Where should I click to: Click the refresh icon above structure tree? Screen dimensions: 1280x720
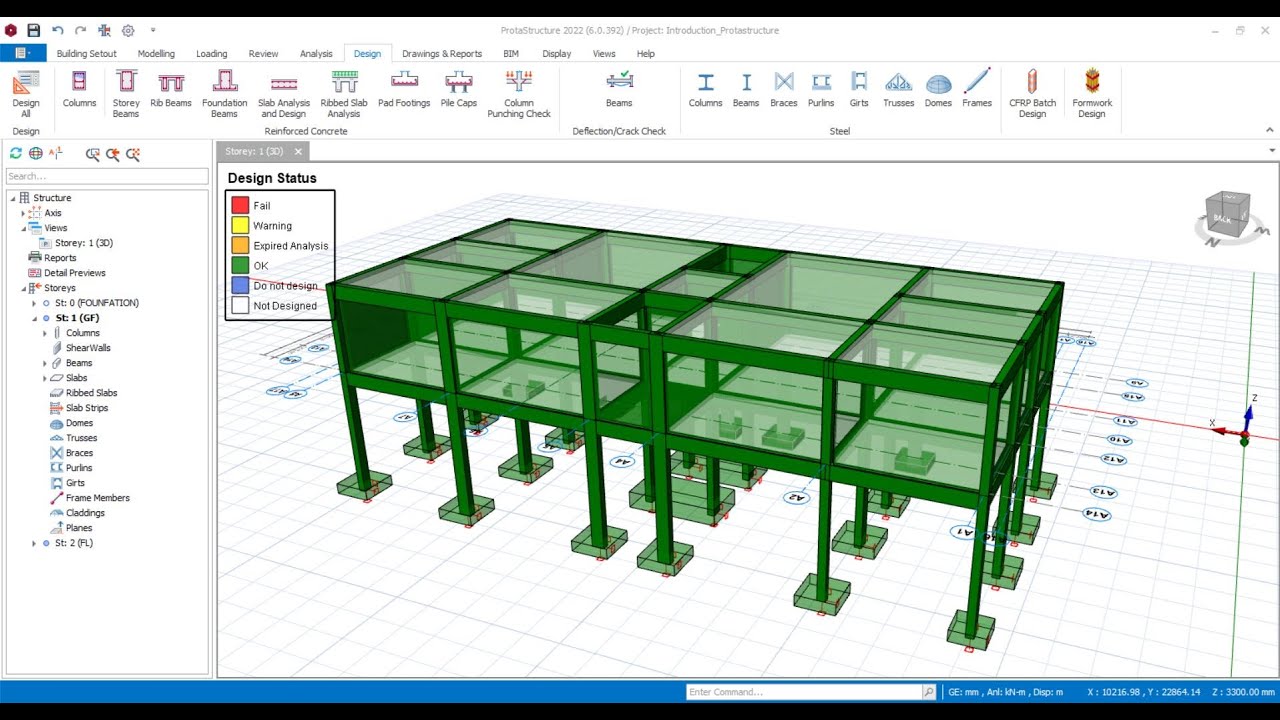click(x=15, y=153)
